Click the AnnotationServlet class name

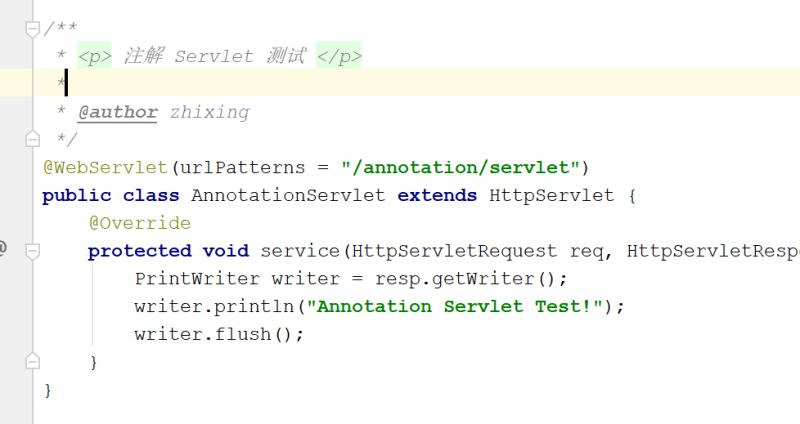coord(288,195)
